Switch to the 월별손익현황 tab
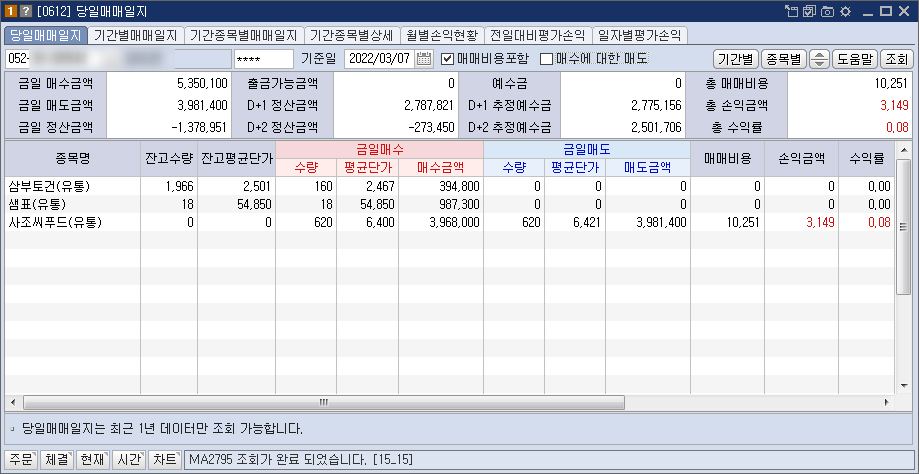Viewport: 919px width, 474px height. click(x=443, y=35)
